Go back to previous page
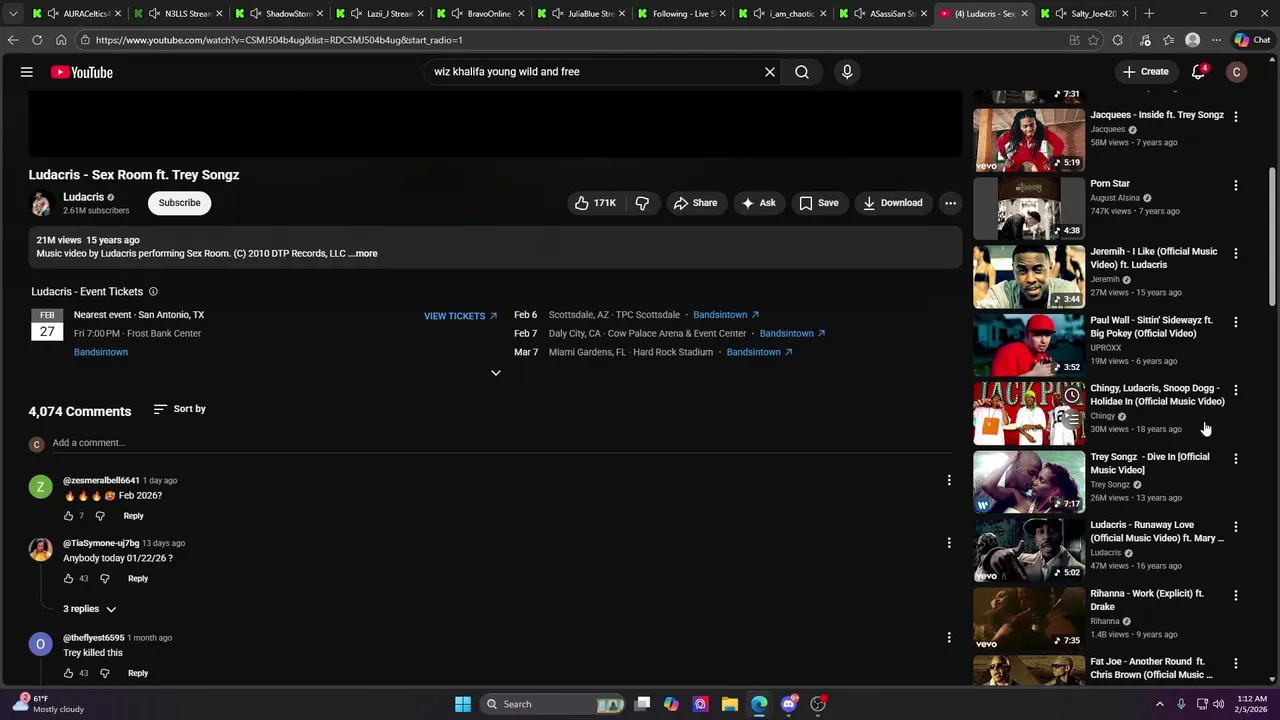The height and width of the screenshot is (720, 1280). (13, 40)
